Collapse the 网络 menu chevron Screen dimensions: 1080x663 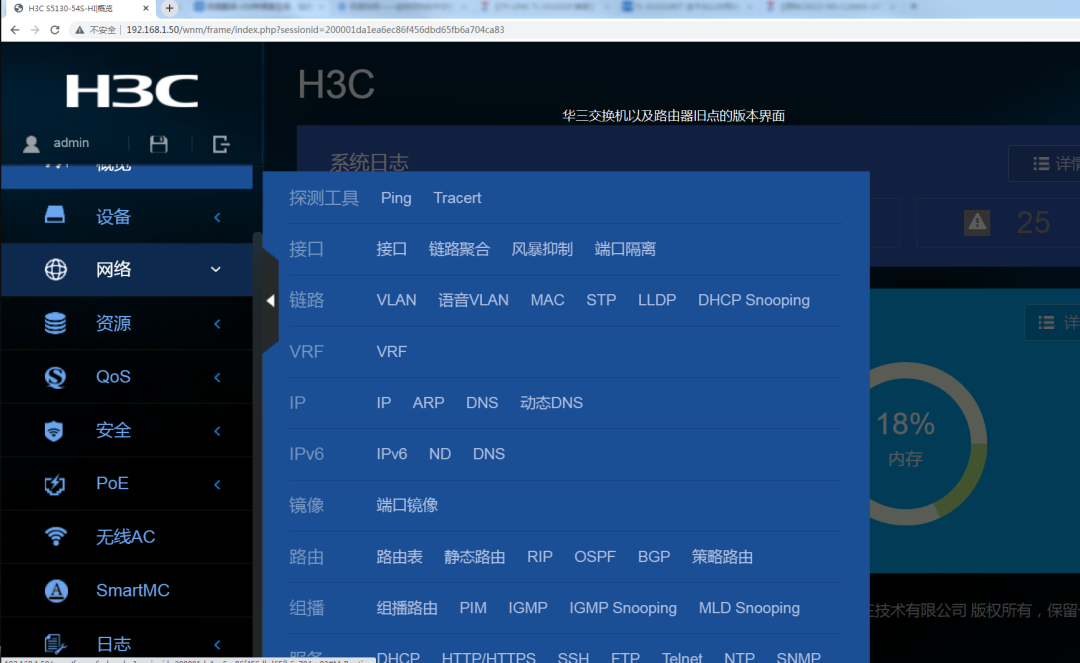(x=216, y=269)
